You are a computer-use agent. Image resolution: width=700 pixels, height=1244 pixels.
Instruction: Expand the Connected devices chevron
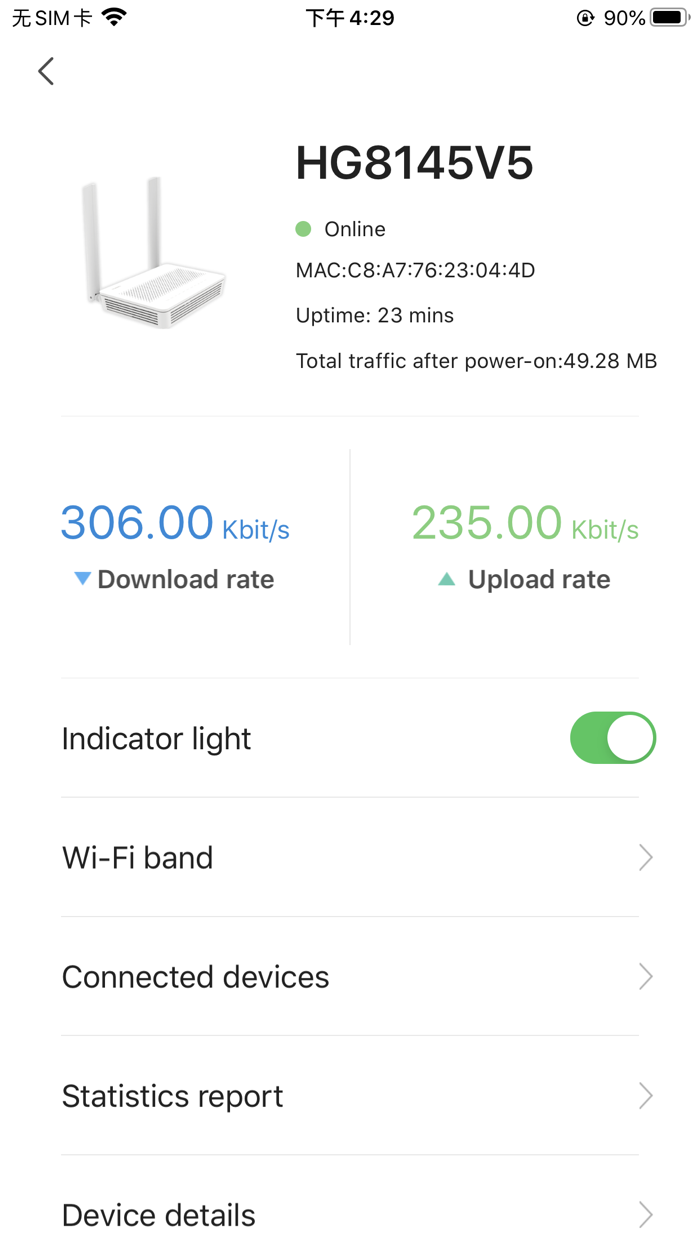(645, 976)
